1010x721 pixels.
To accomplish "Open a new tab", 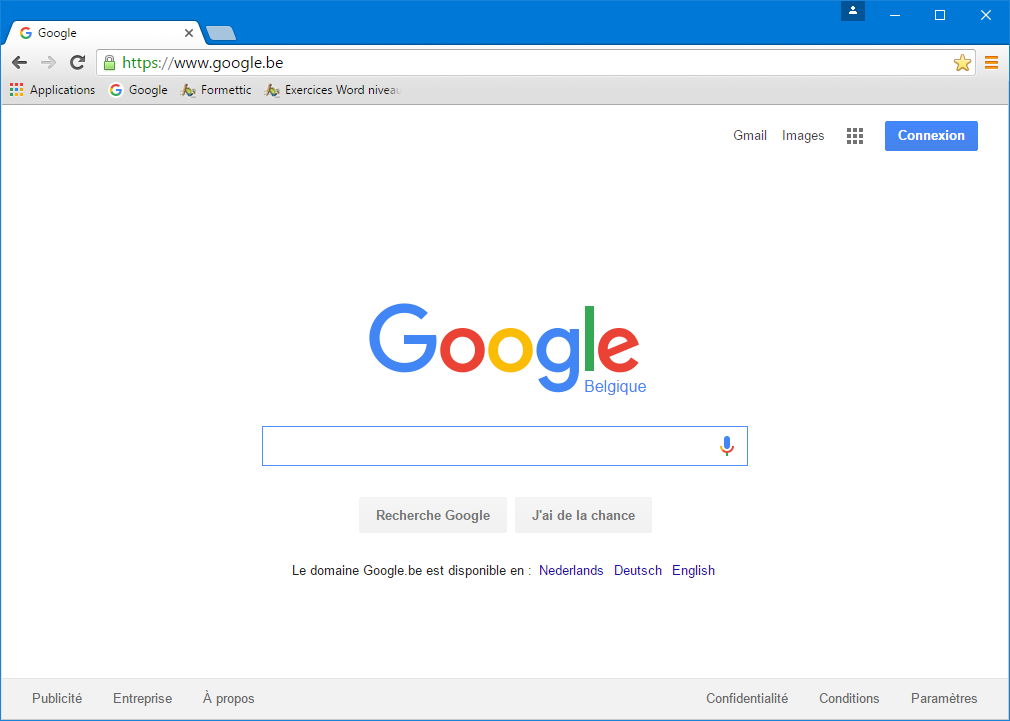I will 221,34.
